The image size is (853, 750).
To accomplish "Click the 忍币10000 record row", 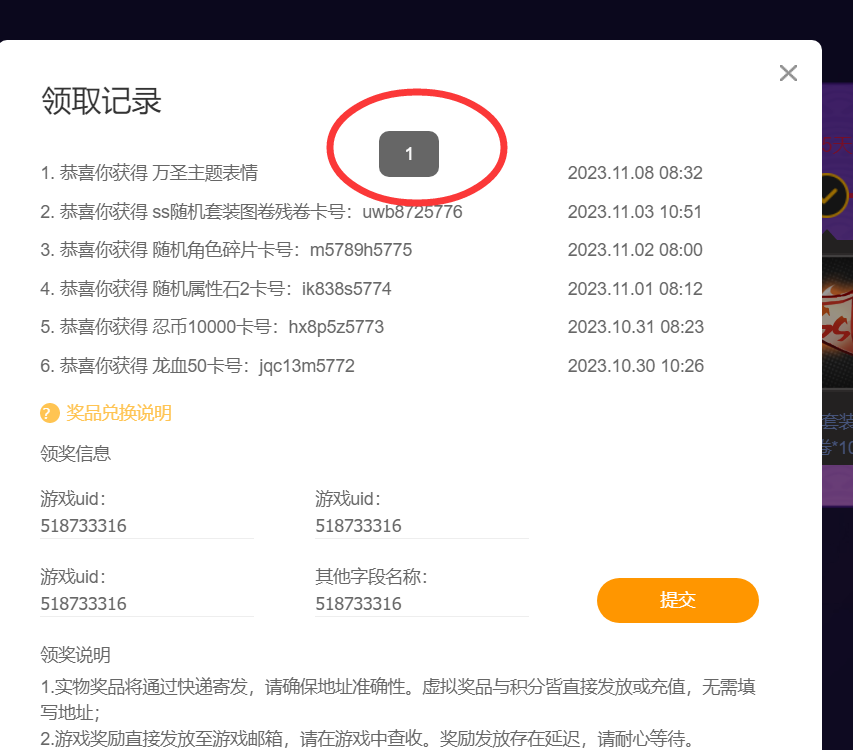I will point(212,327).
